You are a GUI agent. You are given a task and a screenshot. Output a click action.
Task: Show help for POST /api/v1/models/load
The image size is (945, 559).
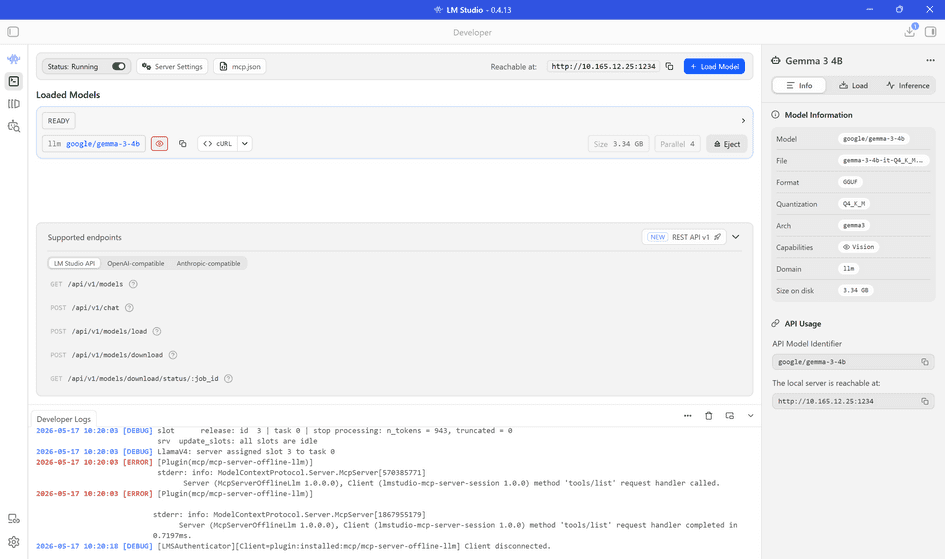157,331
